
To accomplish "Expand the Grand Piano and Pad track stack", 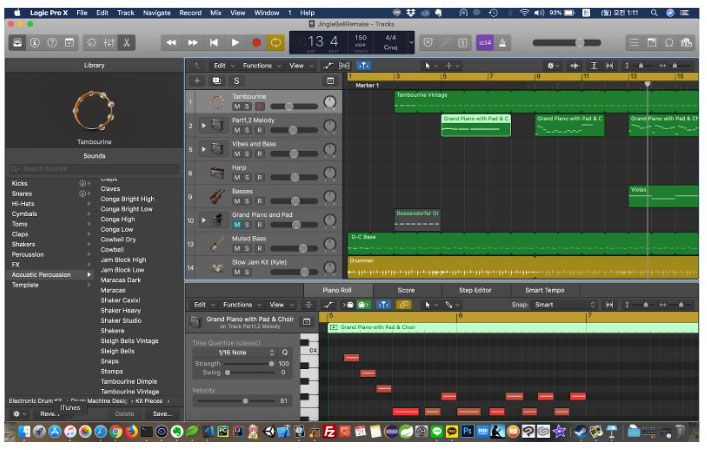I will 204,220.
